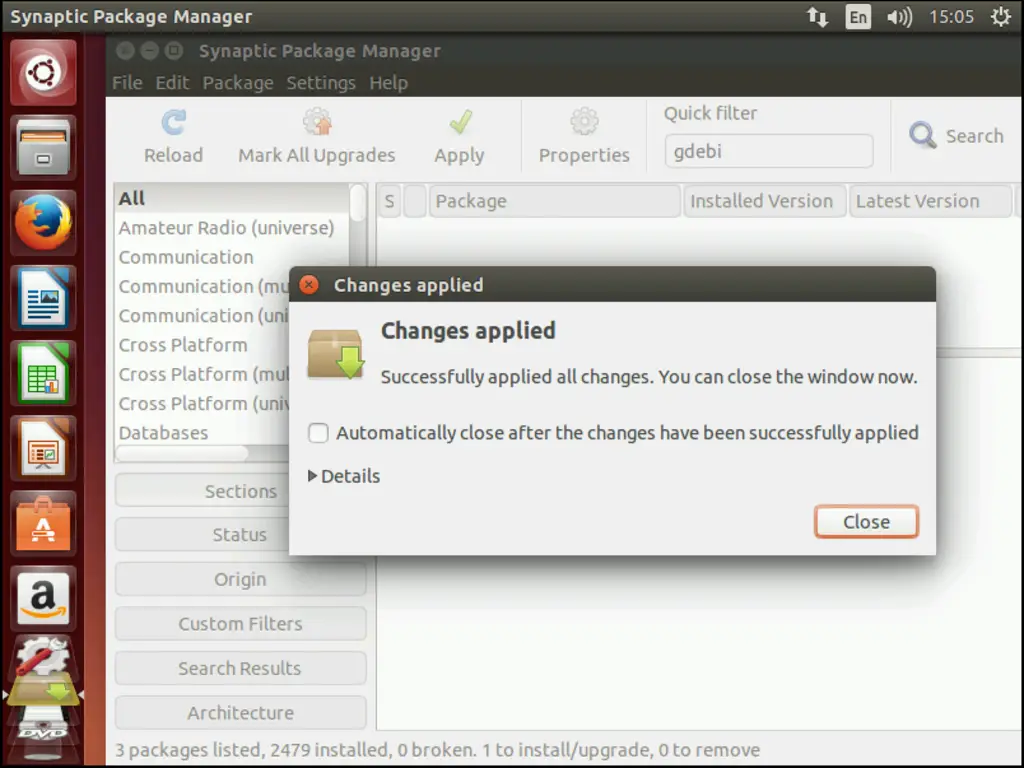
Task: Click the Search magnifier icon
Action: pos(923,135)
